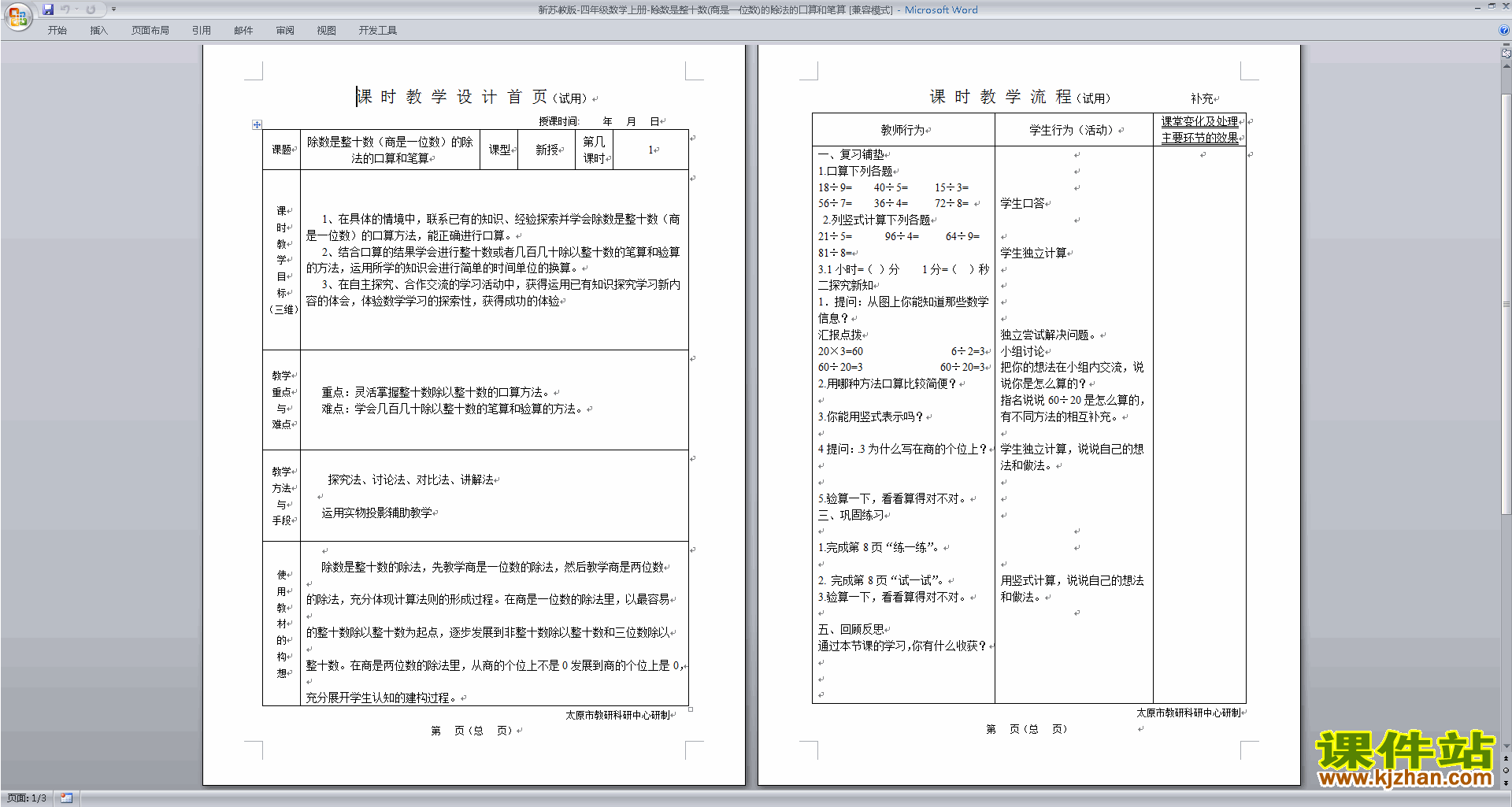Click the 学生独立计算 cell text

pos(1033,253)
